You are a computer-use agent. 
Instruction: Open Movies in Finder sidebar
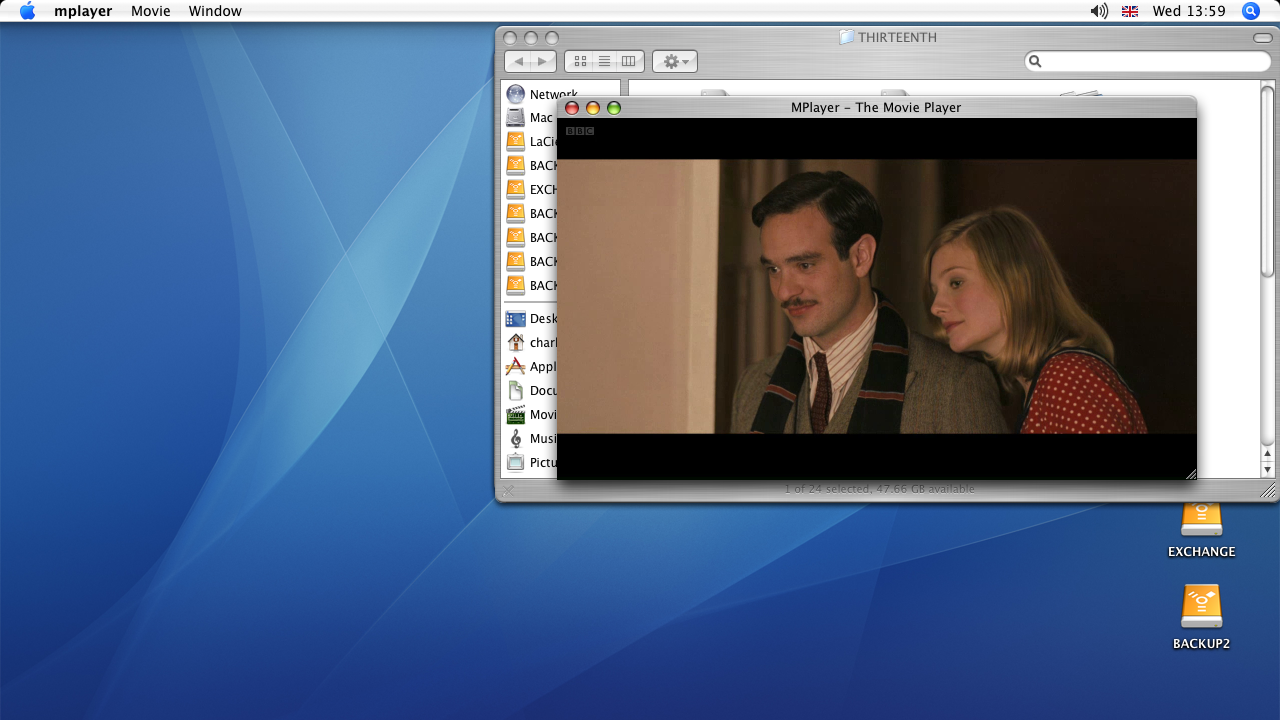tap(530, 414)
